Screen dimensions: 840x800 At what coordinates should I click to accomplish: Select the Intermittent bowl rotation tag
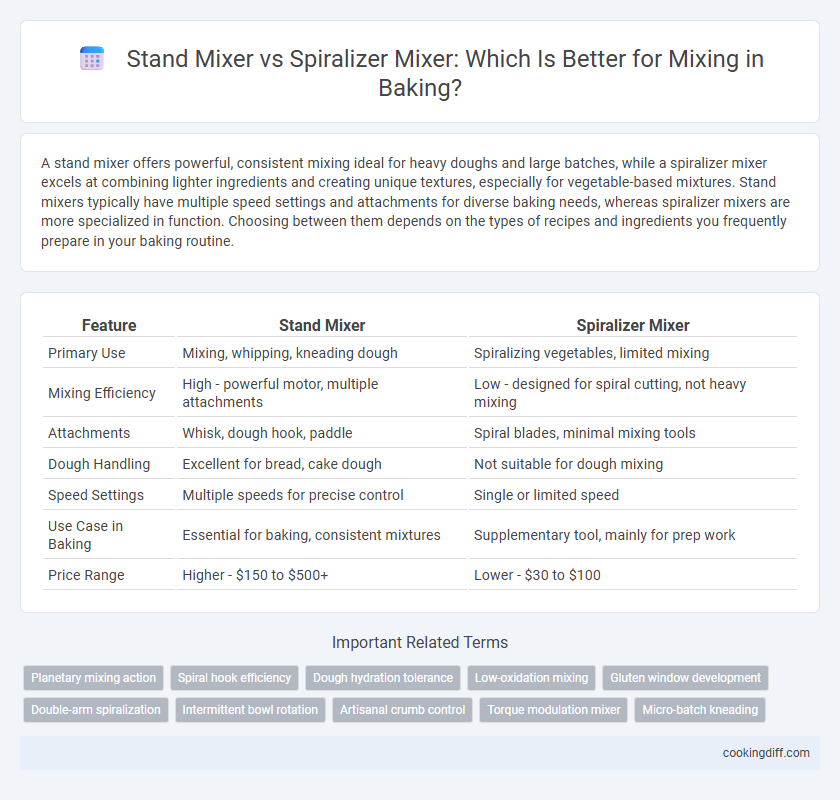(250, 710)
